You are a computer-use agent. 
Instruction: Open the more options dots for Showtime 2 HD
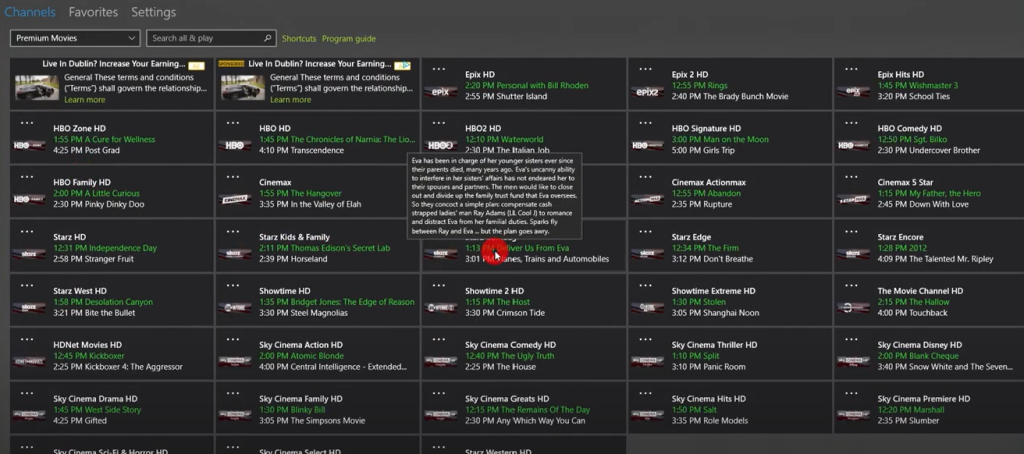coord(439,285)
